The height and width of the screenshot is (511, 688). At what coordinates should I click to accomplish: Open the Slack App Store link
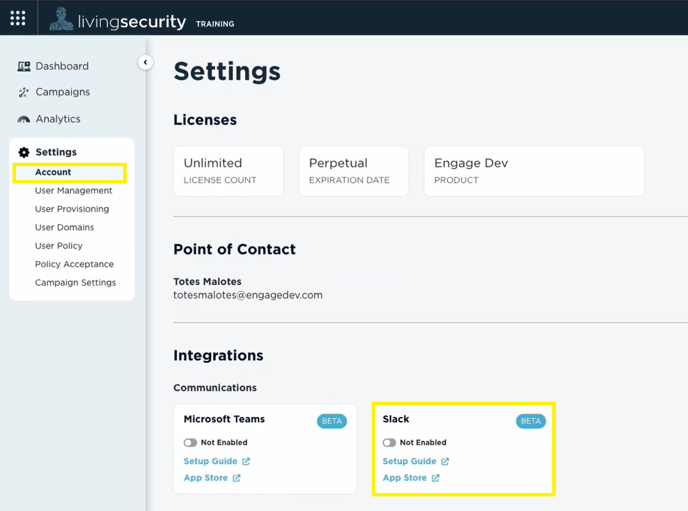click(405, 478)
